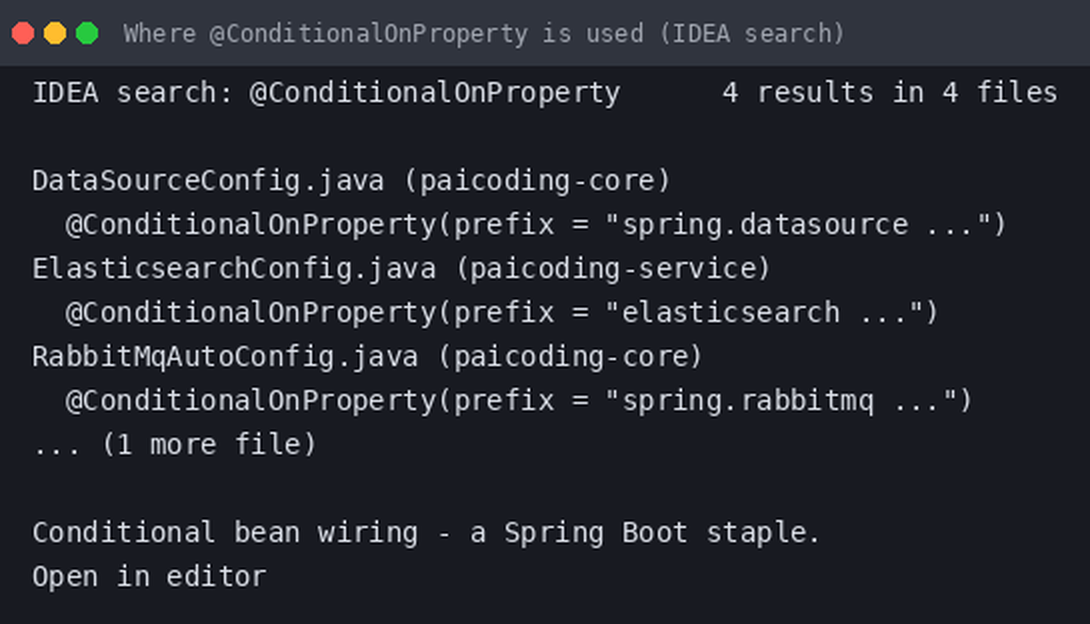
Task: Click the paicoding-core label beside RabbitMqAutoConfig.java
Action: pyautogui.click(x=571, y=357)
